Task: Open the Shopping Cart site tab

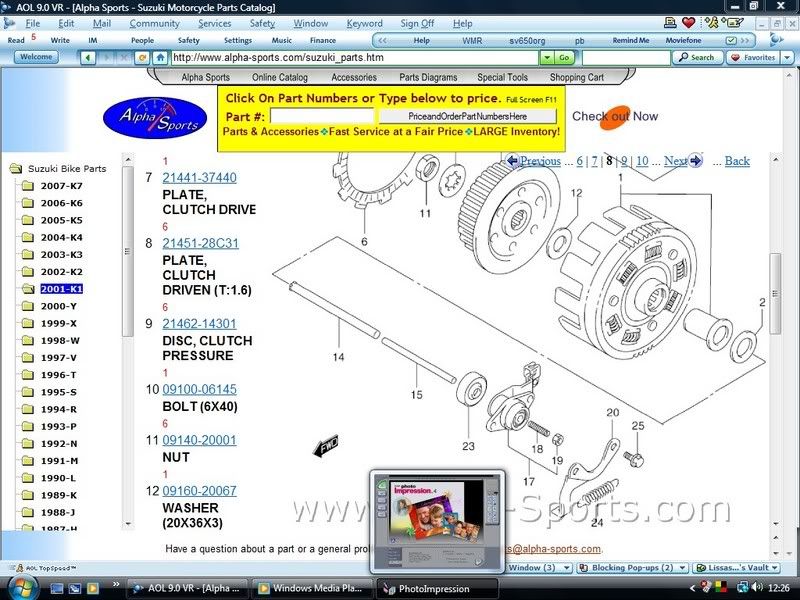Action: pyautogui.click(x=577, y=77)
